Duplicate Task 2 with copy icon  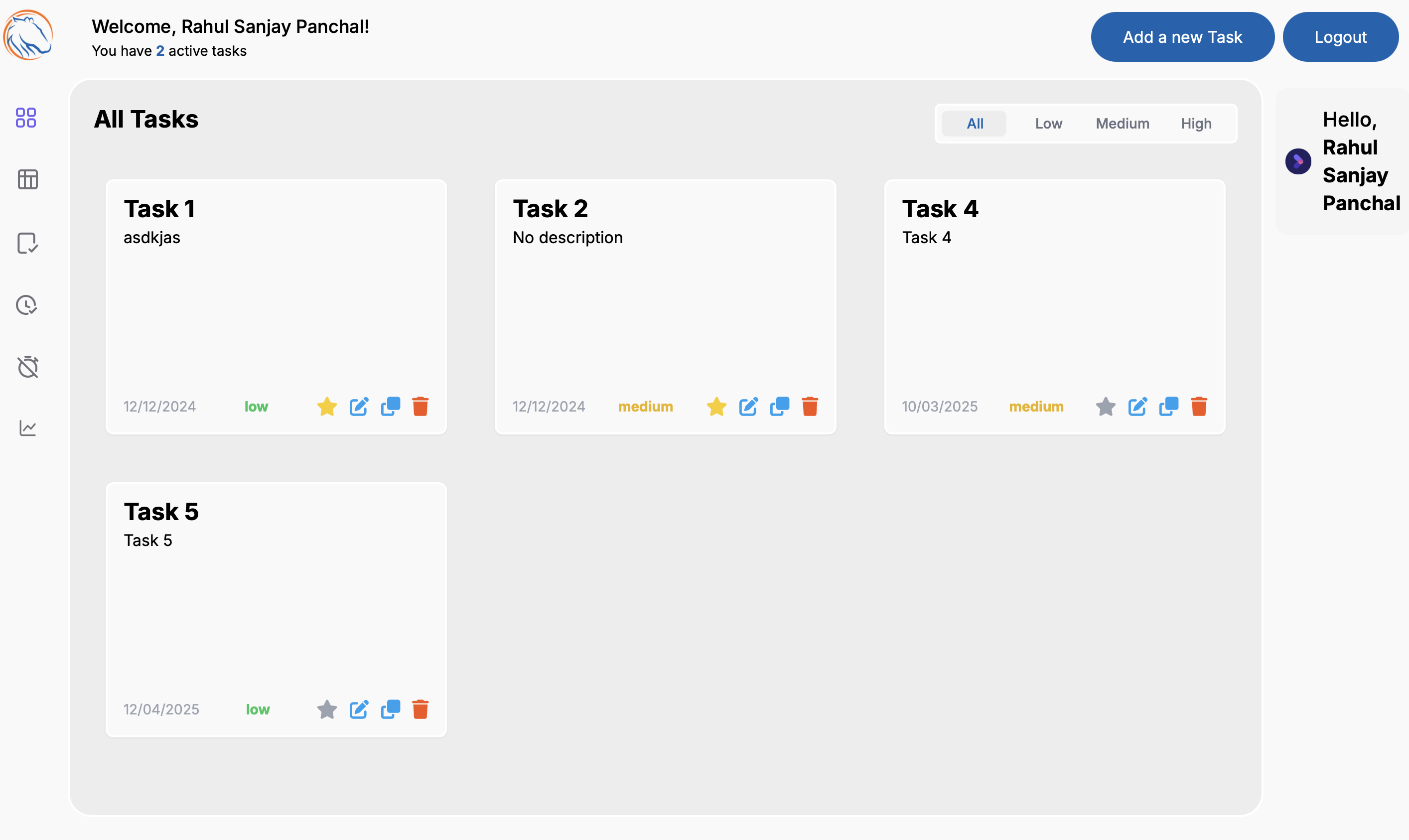pyautogui.click(x=780, y=407)
